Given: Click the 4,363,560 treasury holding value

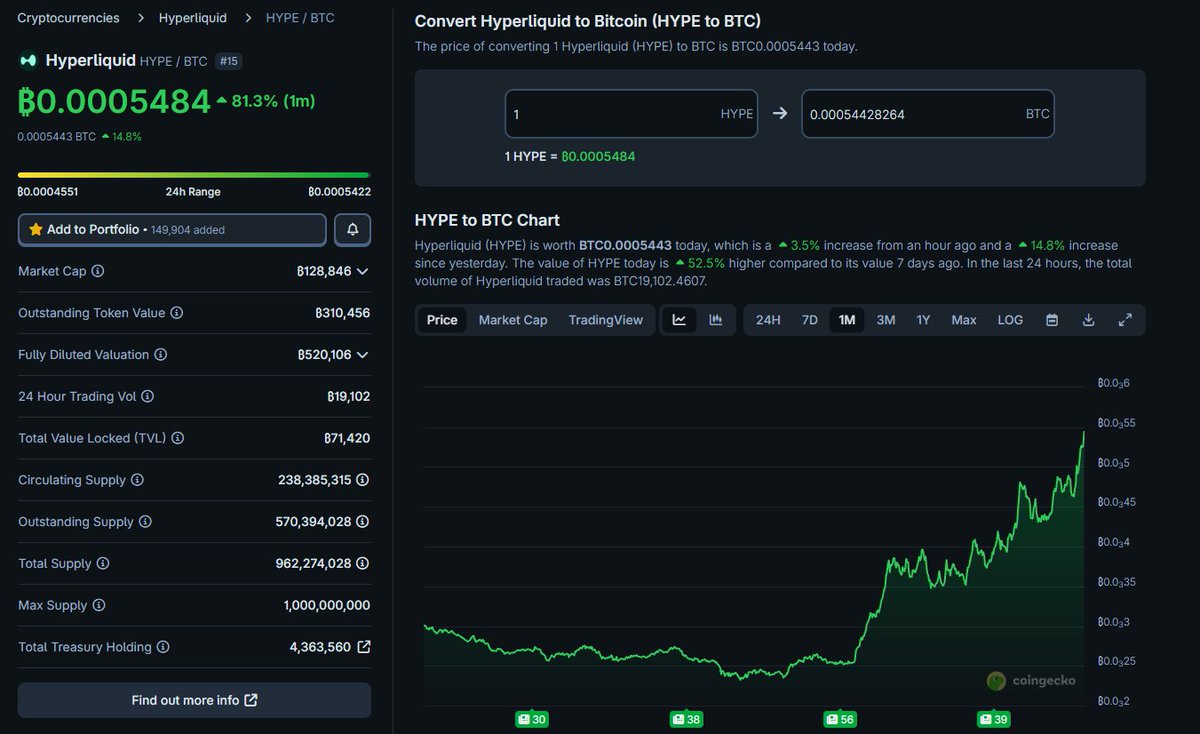Looking at the screenshot, I should [320, 647].
